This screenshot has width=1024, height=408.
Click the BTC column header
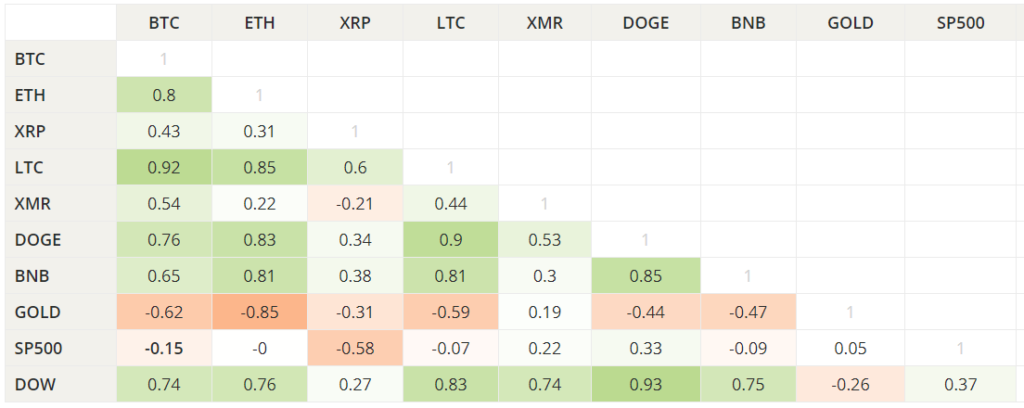click(x=163, y=22)
